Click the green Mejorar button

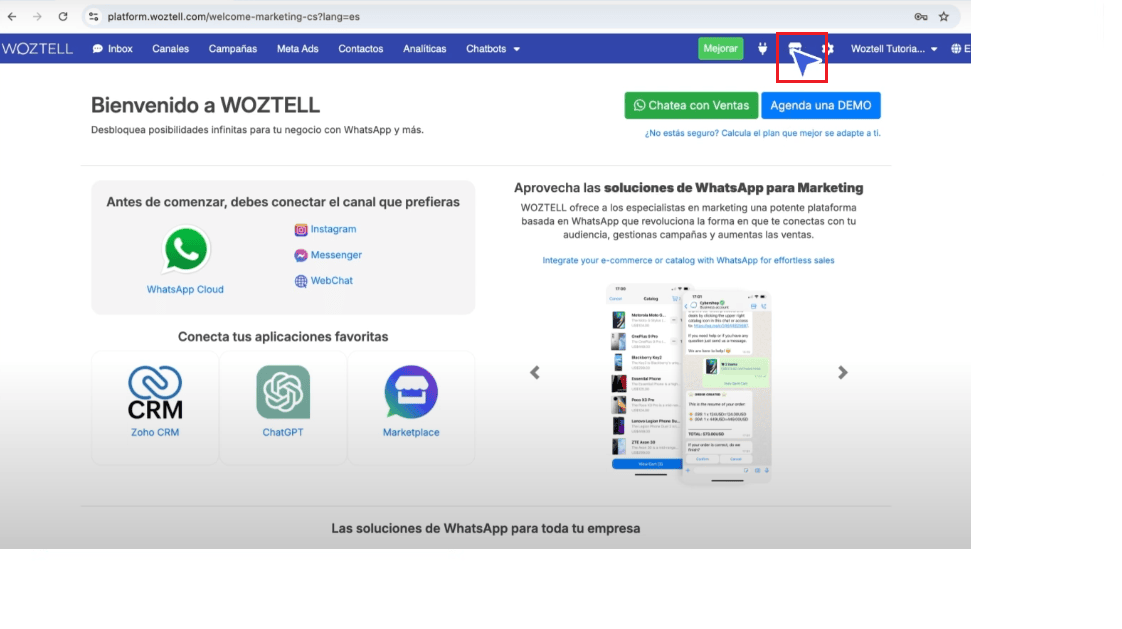[721, 49]
